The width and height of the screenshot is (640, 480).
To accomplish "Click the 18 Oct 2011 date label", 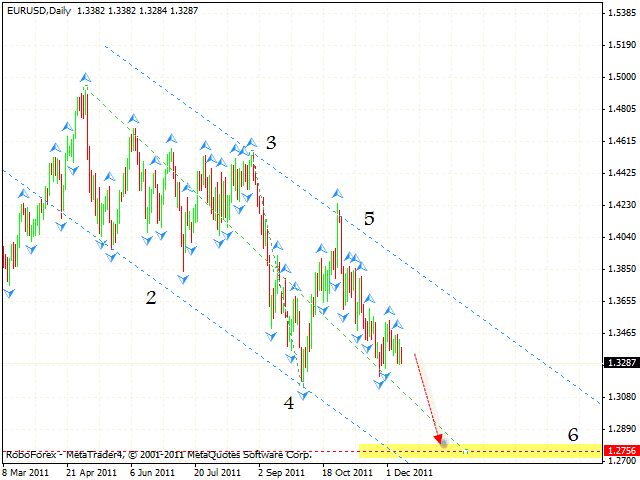I will pyautogui.click(x=347, y=473).
